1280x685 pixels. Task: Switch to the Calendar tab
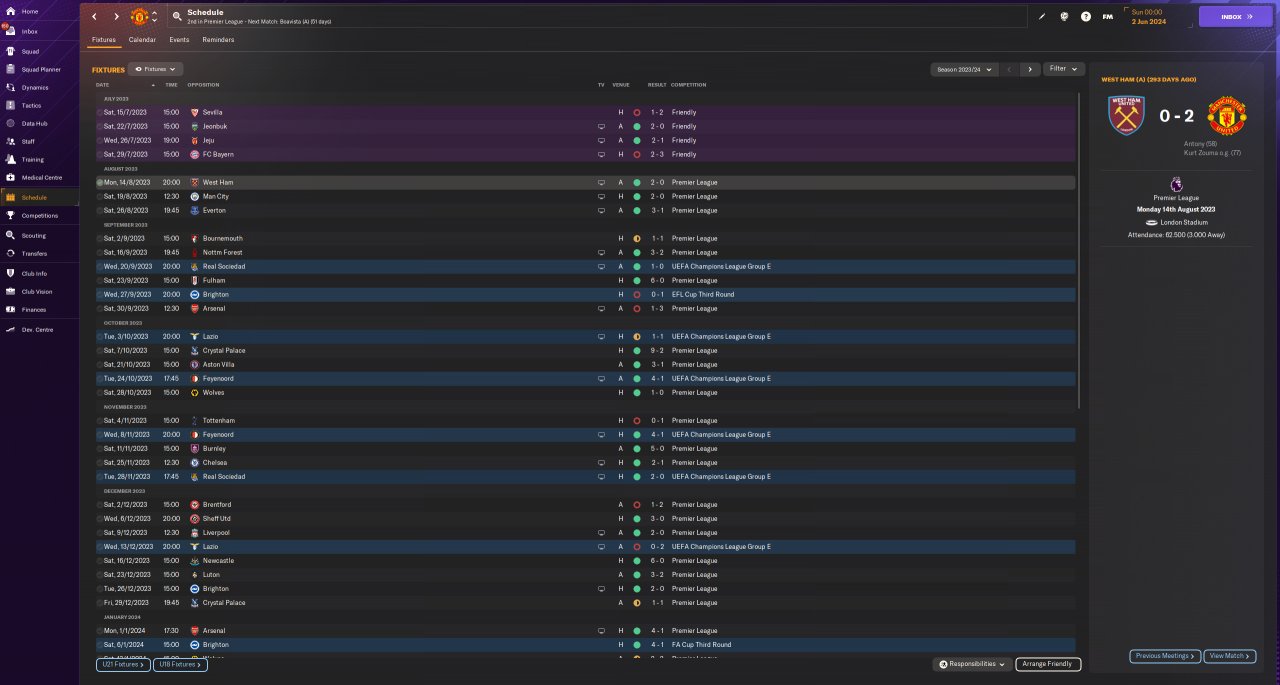click(x=142, y=40)
